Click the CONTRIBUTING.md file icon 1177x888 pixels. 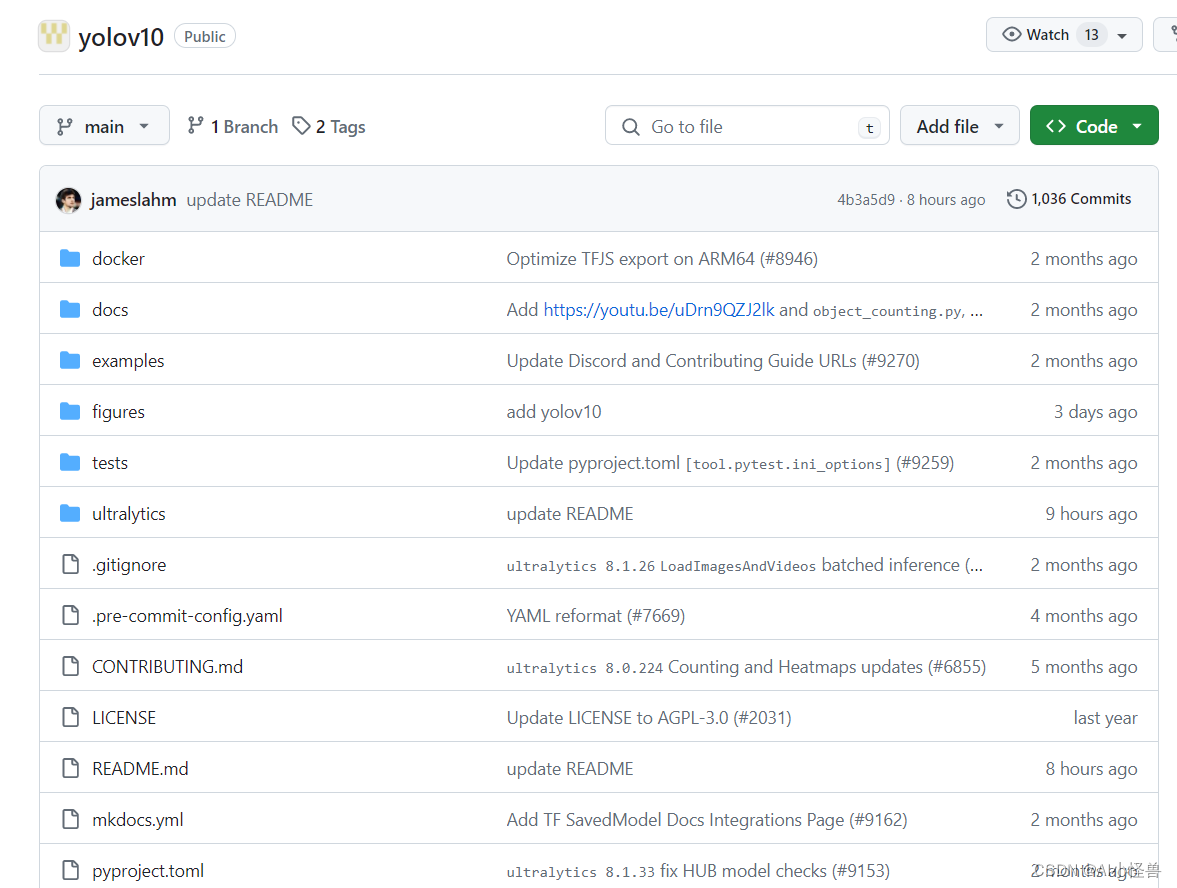pyautogui.click(x=71, y=667)
